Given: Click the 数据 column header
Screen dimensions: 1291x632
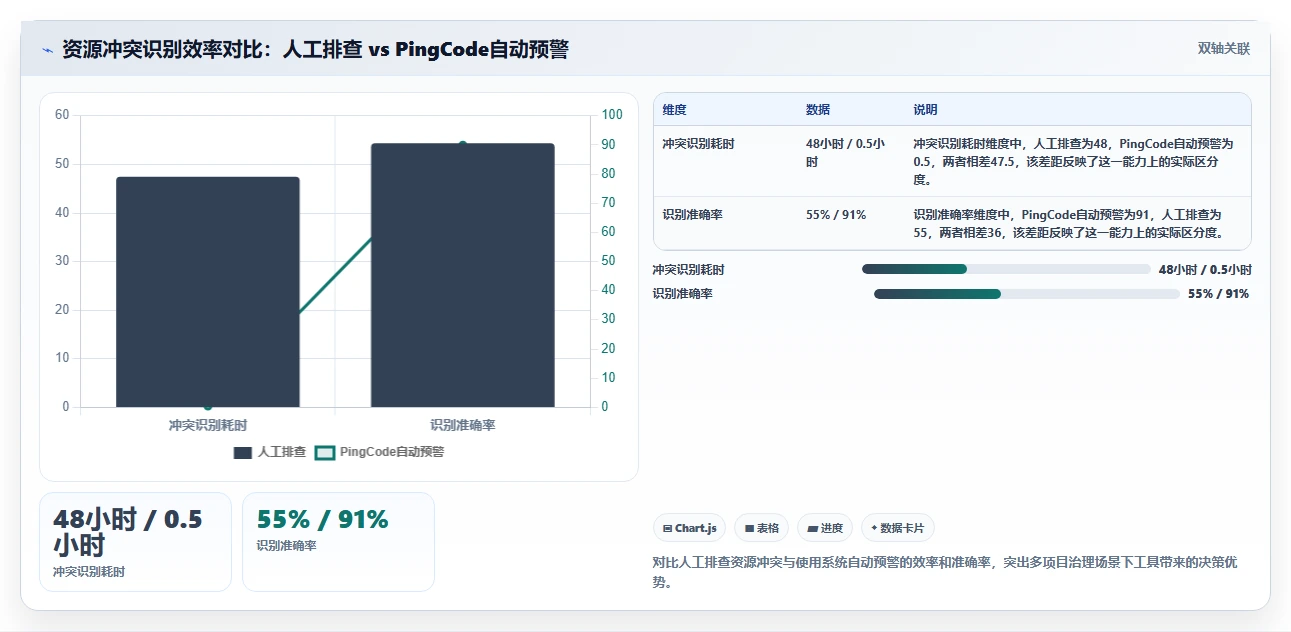Looking at the screenshot, I should click(x=818, y=110).
